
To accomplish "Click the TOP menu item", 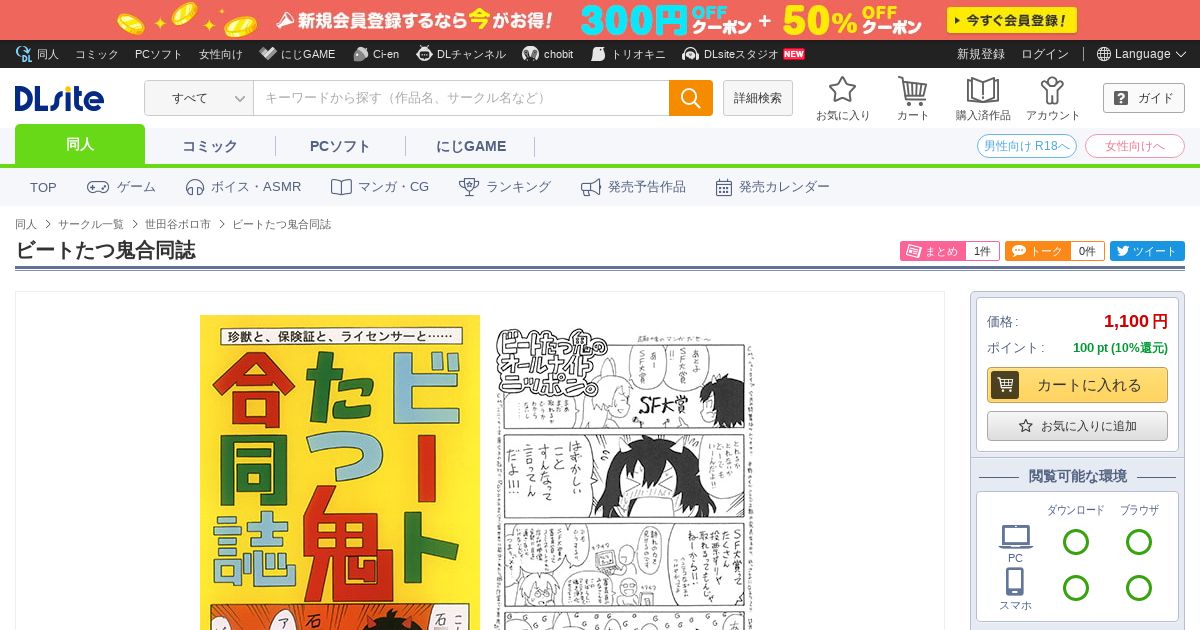I will [x=43, y=187].
